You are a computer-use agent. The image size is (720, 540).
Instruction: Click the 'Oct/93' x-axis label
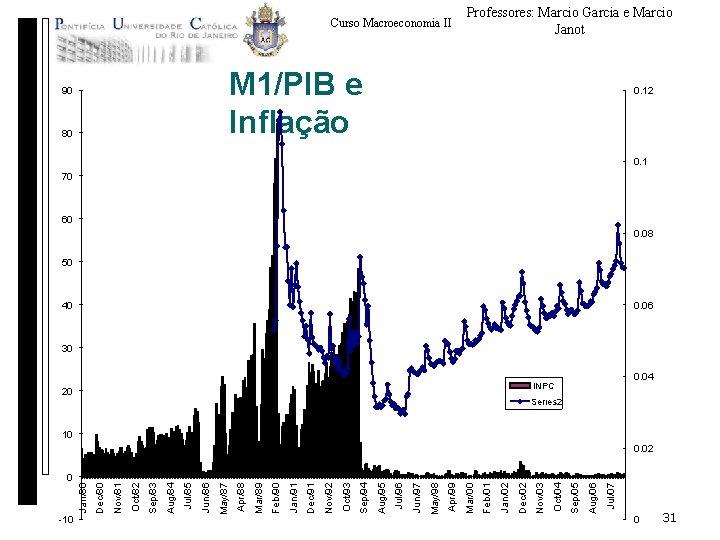pos(346,497)
